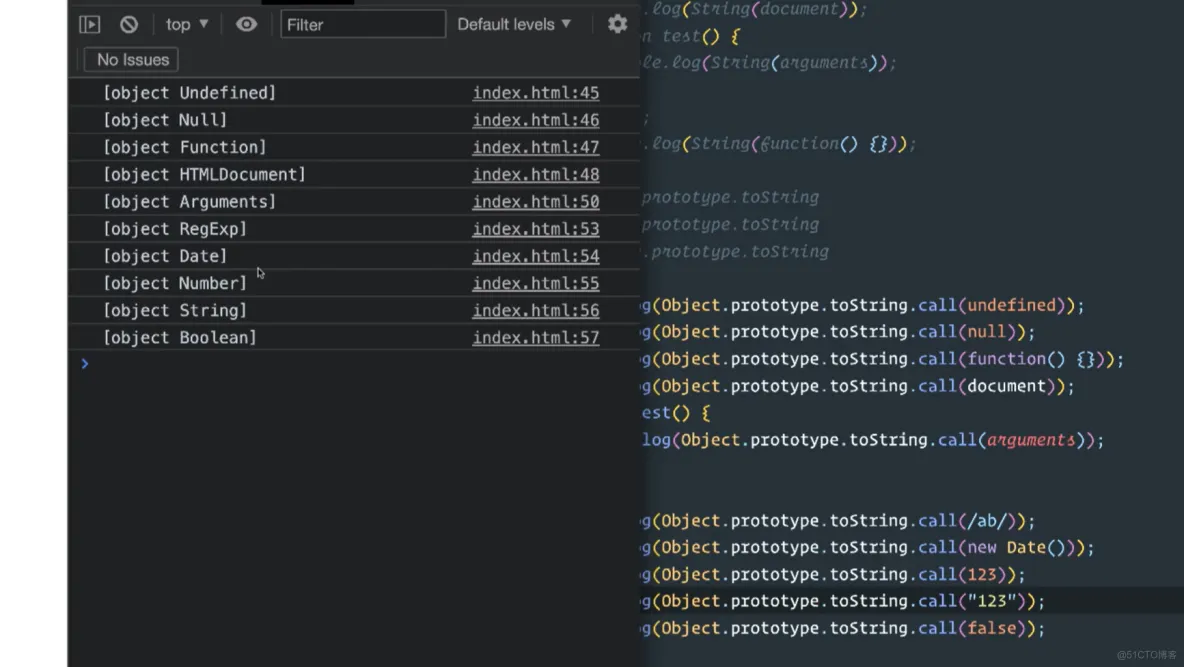Expand the Default levels dropdown
This screenshot has height=667, width=1184.
coord(514,24)
